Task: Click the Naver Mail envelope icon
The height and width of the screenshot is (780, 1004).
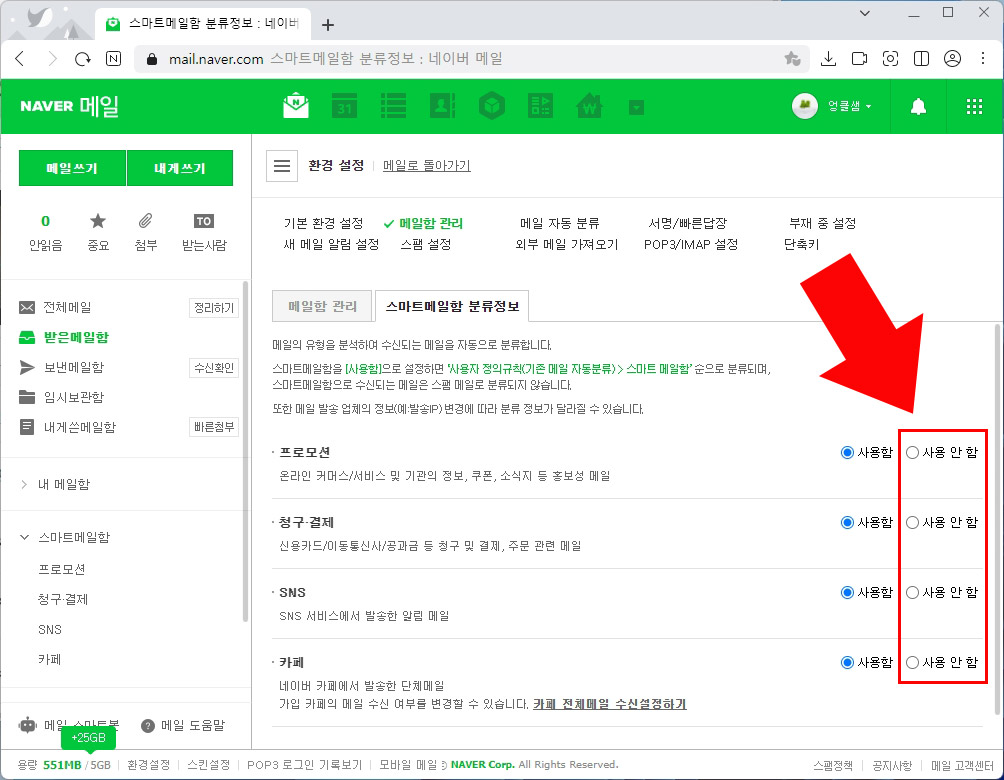Action: (x=295, y=105)
